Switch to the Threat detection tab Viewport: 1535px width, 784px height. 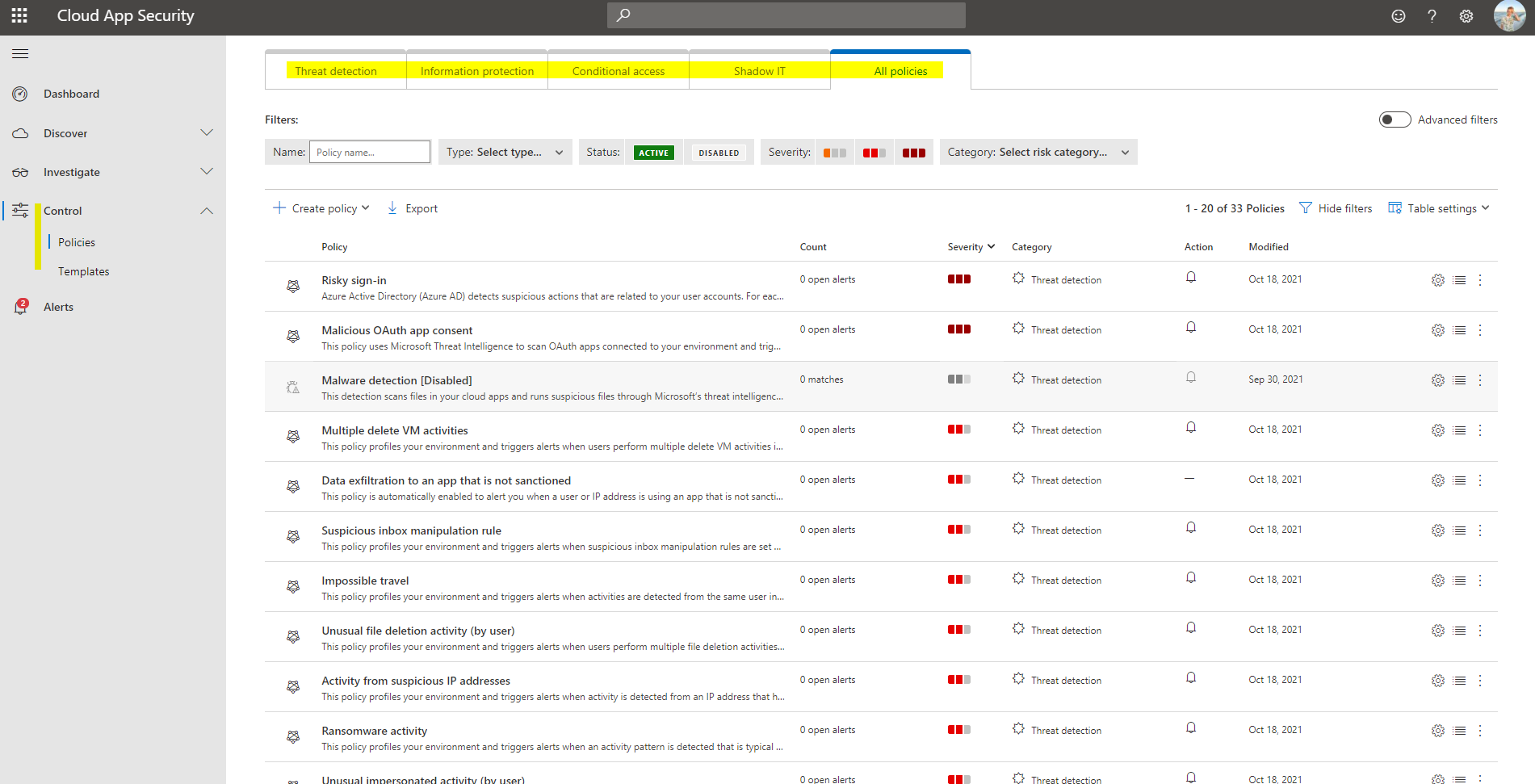(336, 71)
